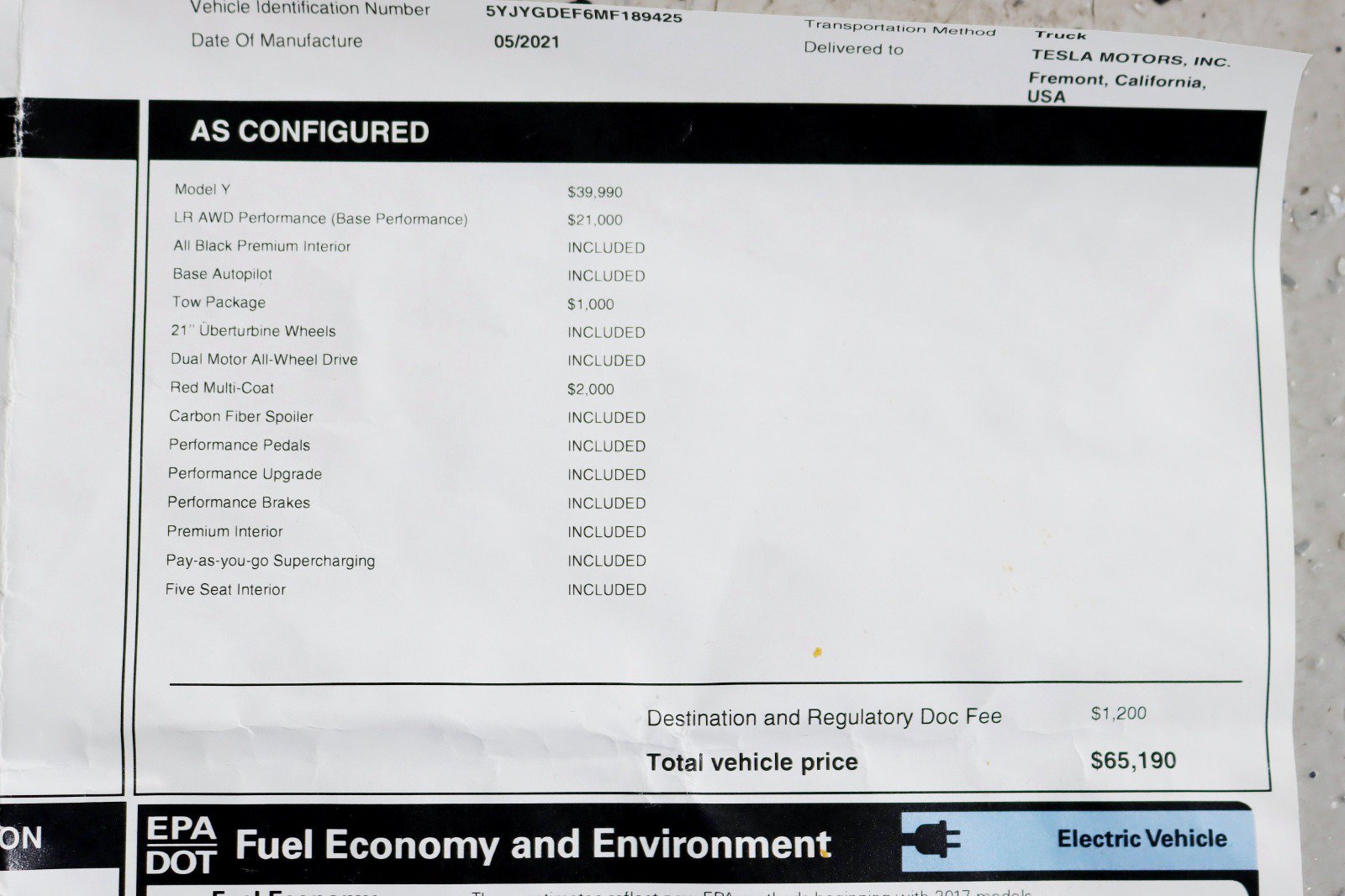Click the 'Premium Interior' row label
Viewport: 1345px width, 896px height.
[224, 531]
